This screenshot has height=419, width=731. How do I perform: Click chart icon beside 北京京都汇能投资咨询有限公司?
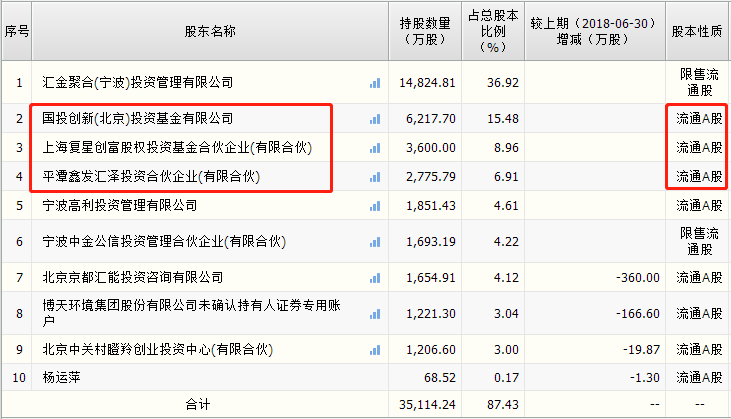[x=375, y=278]
